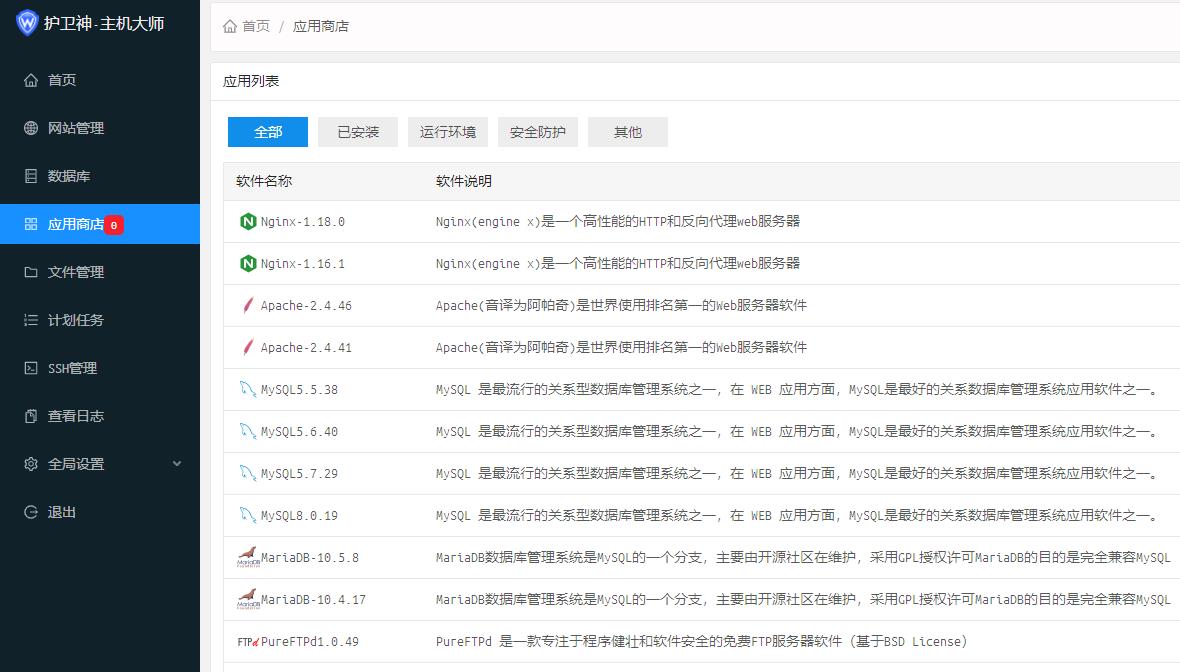The image size is (1180, 672).
Task: Click the folder icon for 文件管理
Action: click(31, 272)
